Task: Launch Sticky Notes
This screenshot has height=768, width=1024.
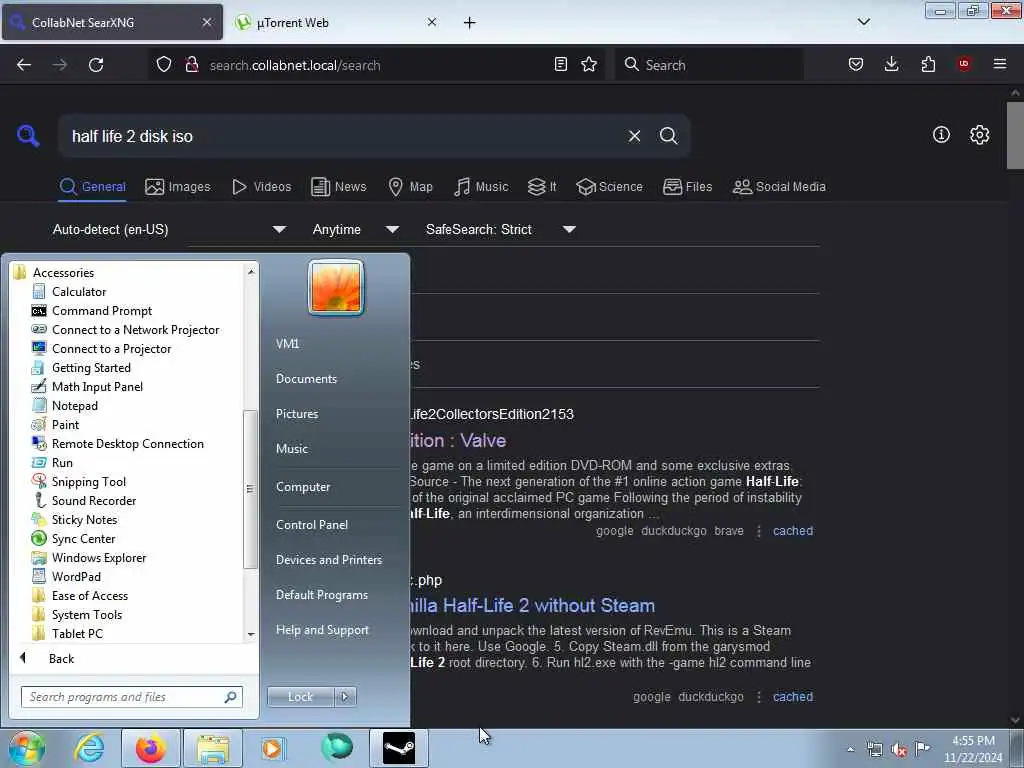Action: pyautogui.click(x=84, y=519)
